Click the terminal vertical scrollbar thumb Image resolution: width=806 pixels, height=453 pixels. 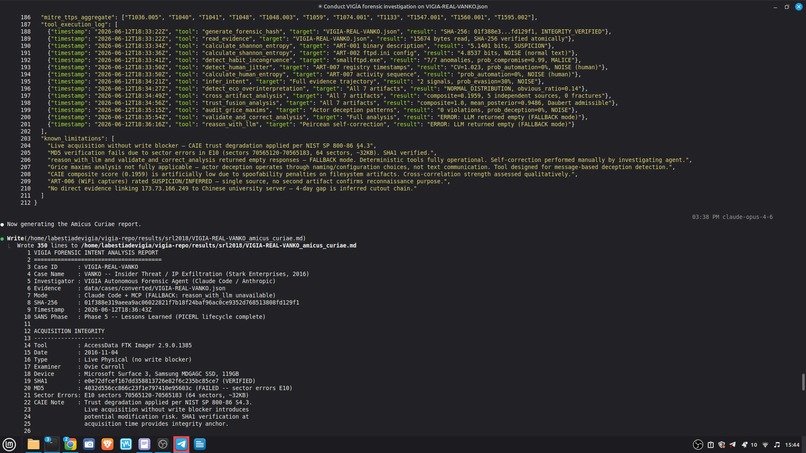[803, 382]
